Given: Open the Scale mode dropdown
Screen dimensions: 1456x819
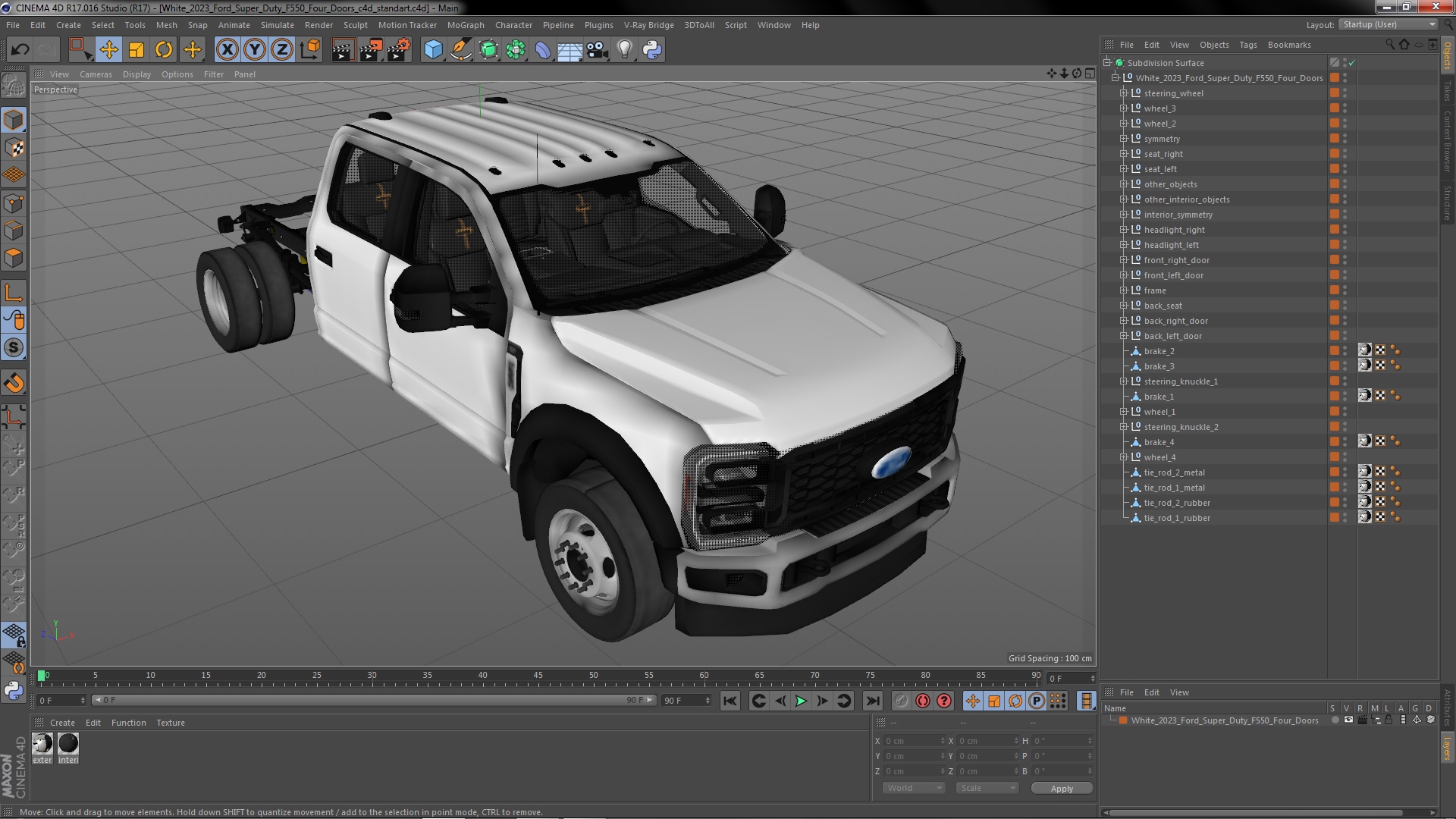Looking at the screenshot, I should point(987,788).
